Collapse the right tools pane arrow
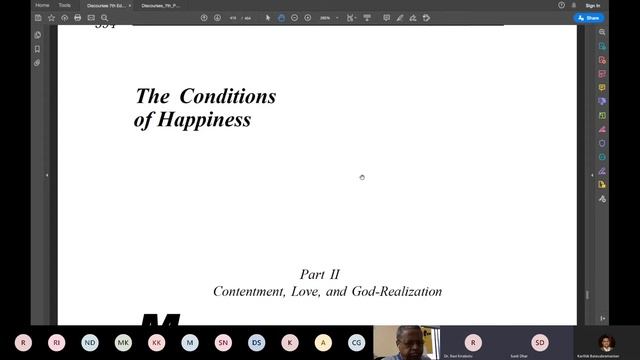Screen dimensions: 640x360 [x=592, y=175]
